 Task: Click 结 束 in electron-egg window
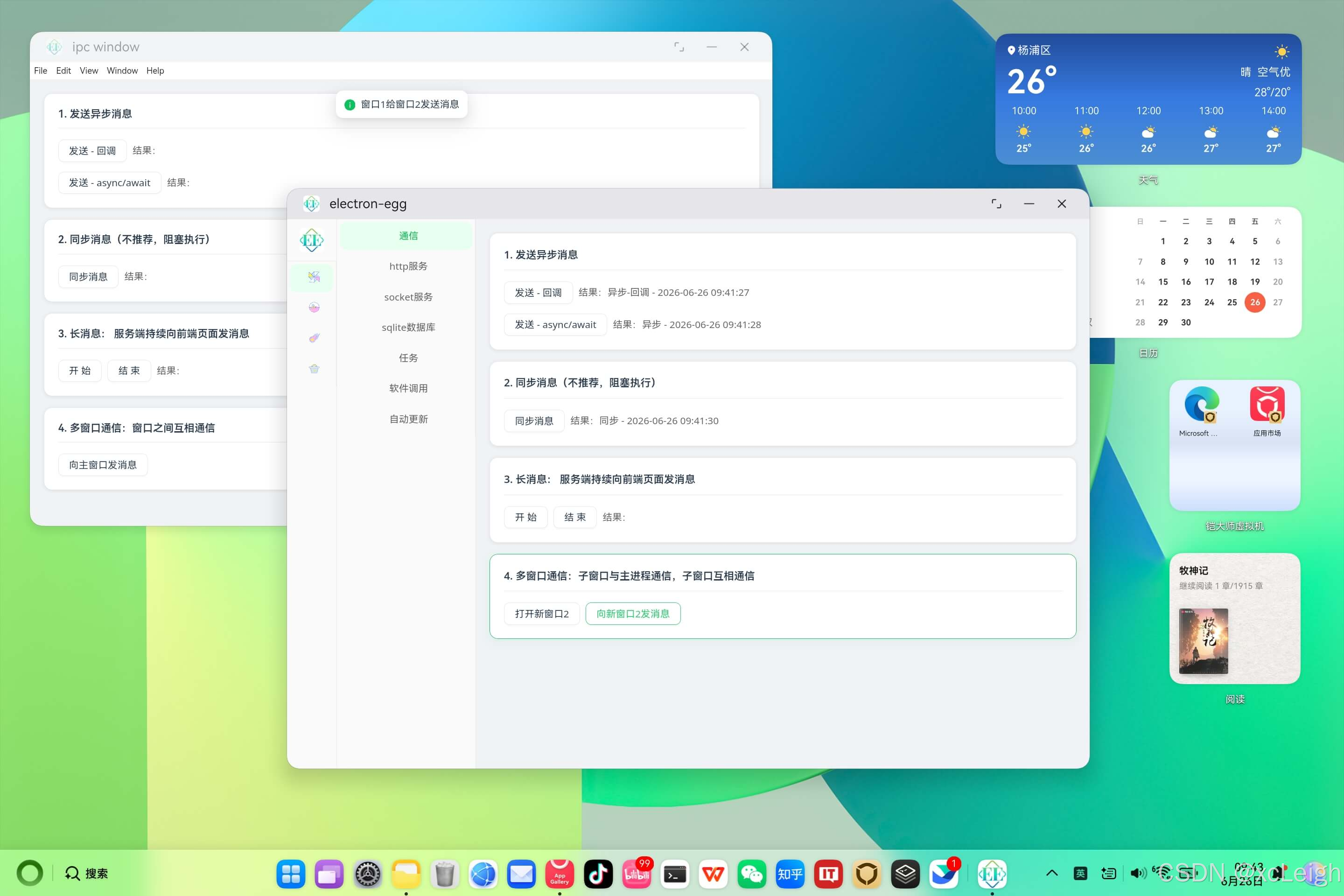(x=575, y=517)
